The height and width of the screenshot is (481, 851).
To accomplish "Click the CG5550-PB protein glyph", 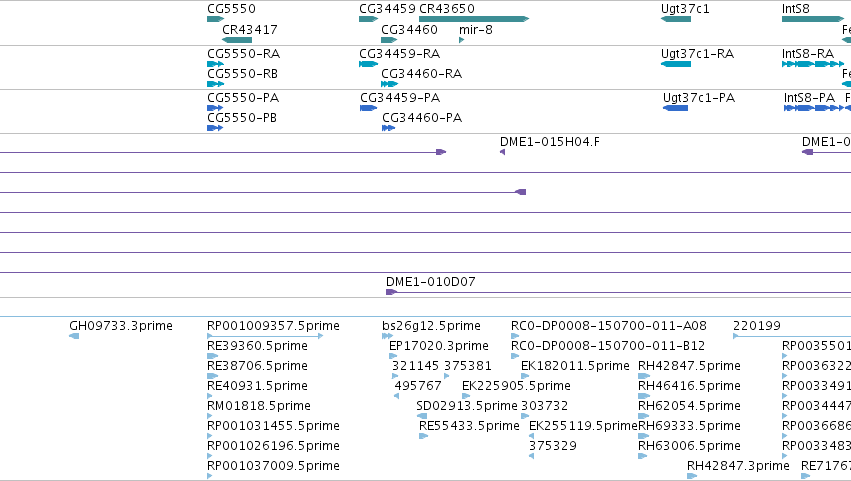I will [215, 129].
